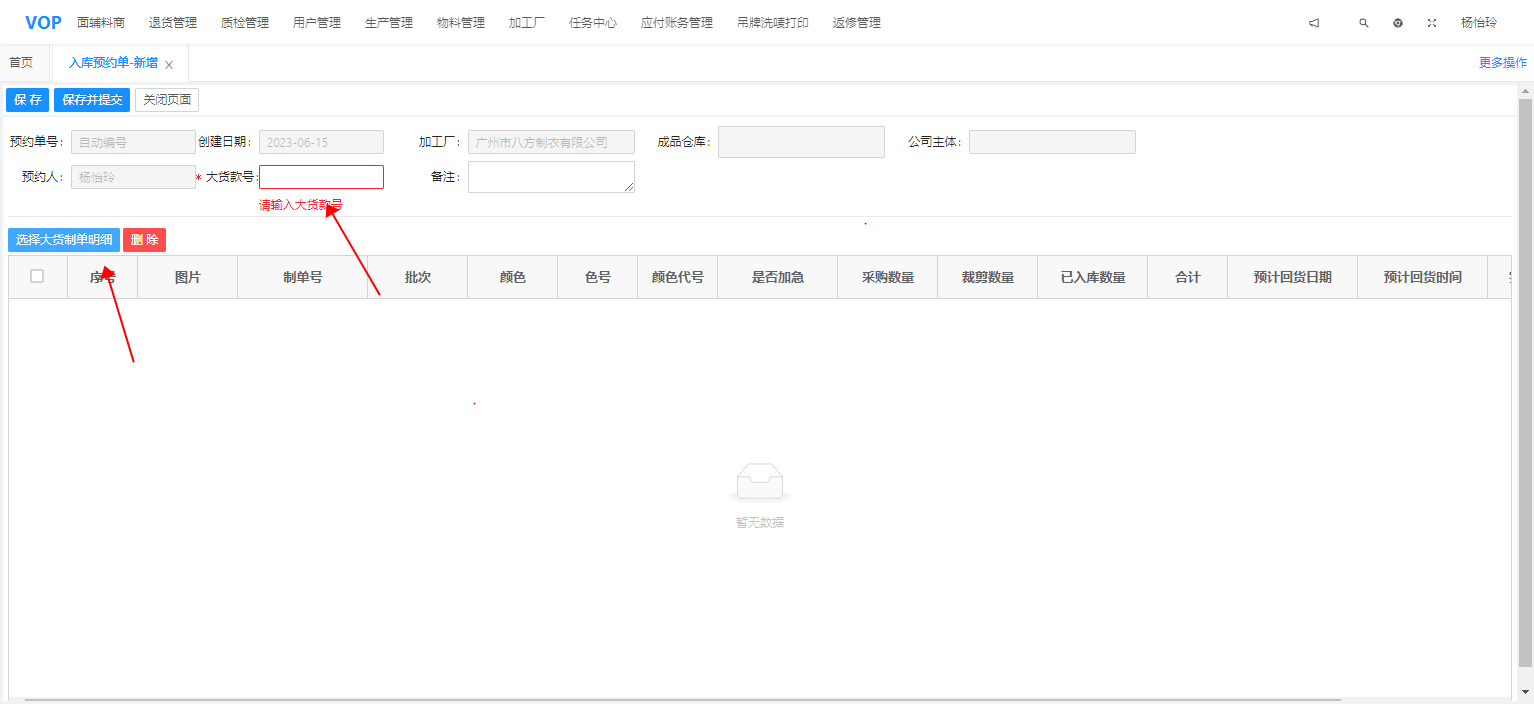Click the 大货款号 input field
The height and width of the screenshot is (704, 1534).
coord(321,177)
